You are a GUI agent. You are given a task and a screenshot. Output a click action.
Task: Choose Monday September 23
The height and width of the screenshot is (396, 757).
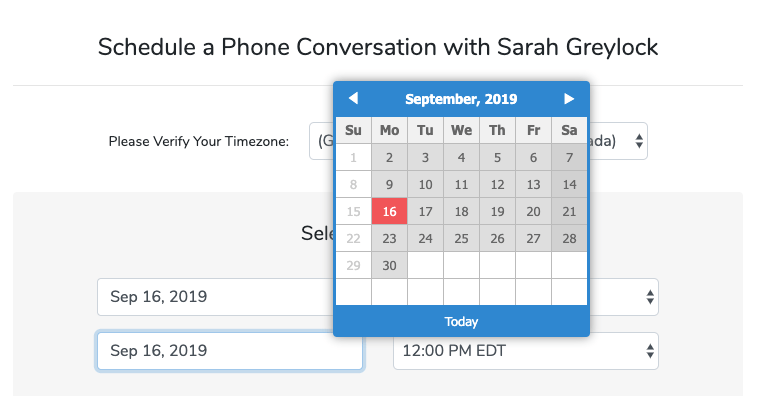pos(389,239)
